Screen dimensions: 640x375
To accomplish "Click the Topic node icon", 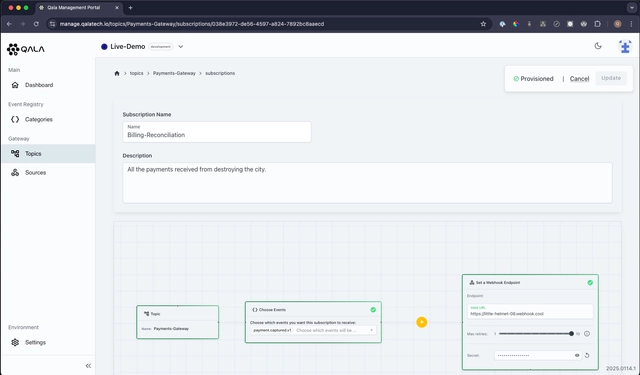I will 147,314.
